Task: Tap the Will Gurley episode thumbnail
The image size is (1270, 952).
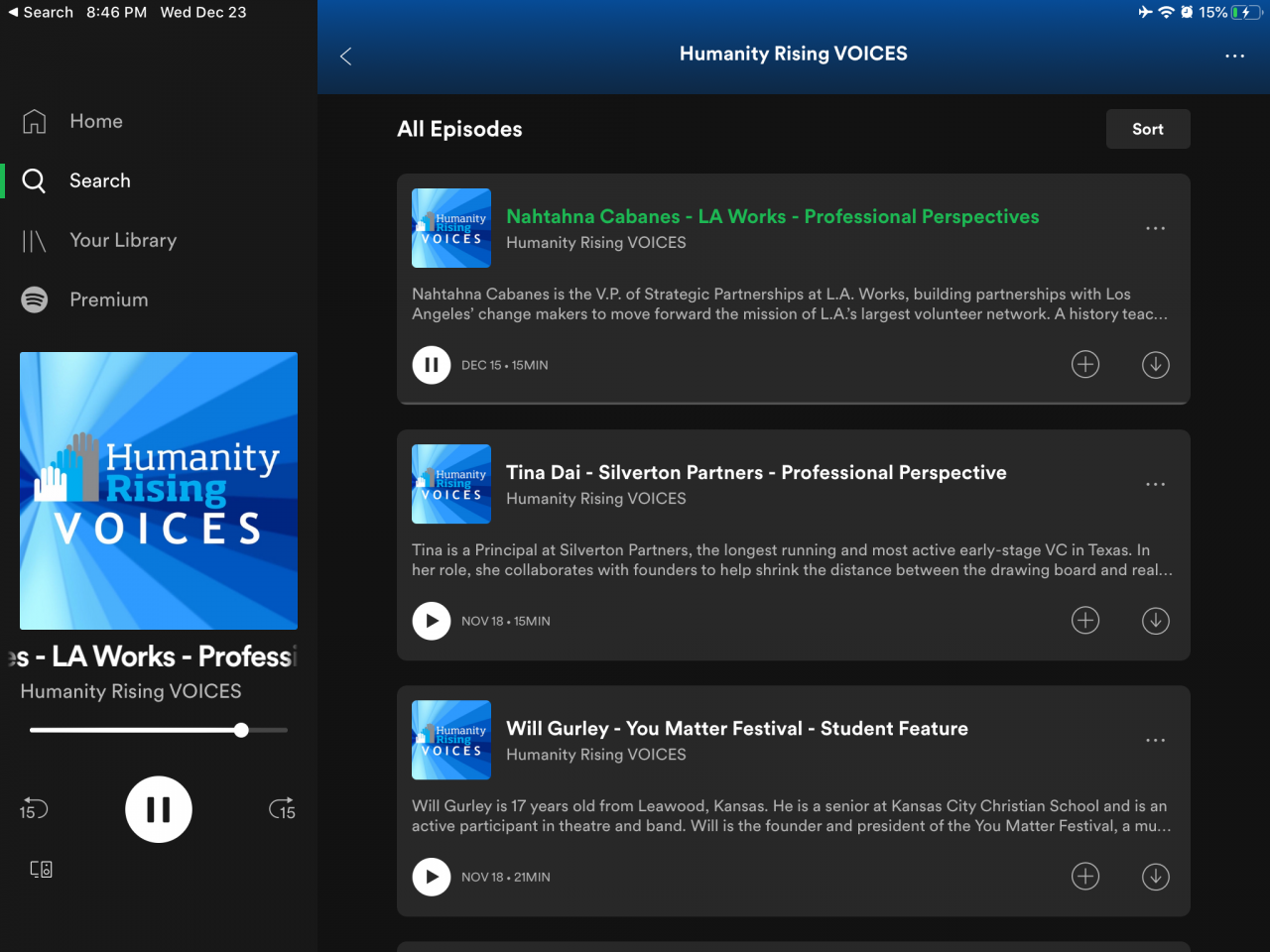Action: pyautogui.click(x=451, y=740)
